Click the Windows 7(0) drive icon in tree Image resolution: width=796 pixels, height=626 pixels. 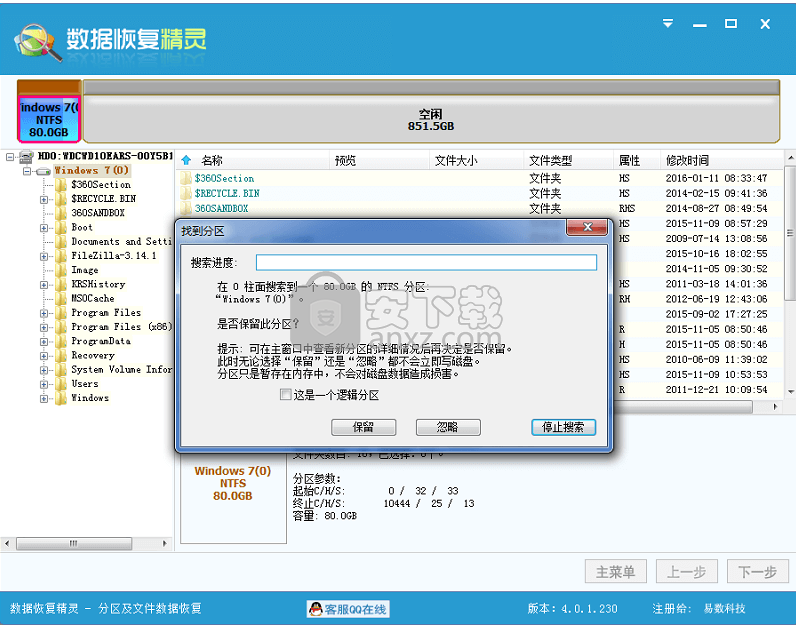click(44, 171)
